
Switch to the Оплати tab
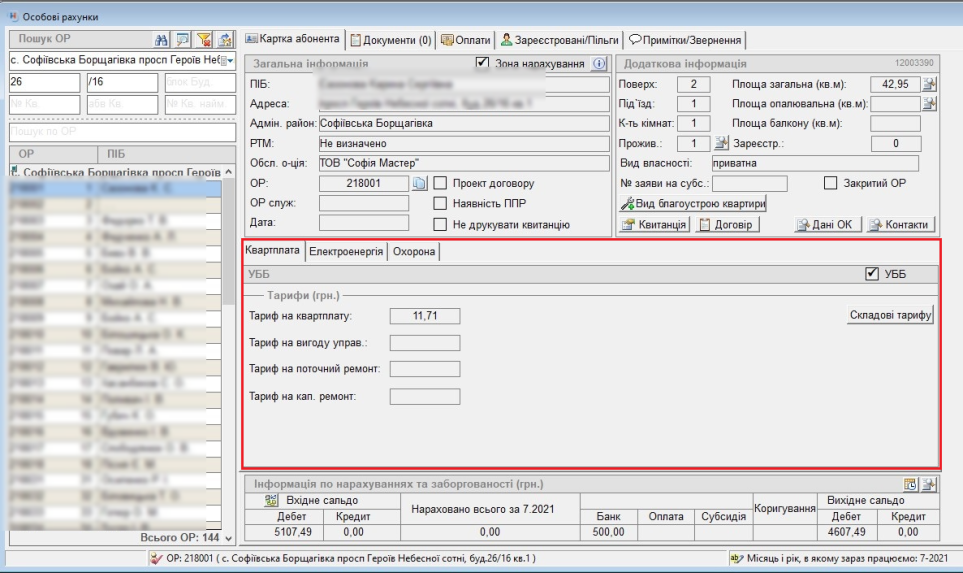(x=466, y=40)
